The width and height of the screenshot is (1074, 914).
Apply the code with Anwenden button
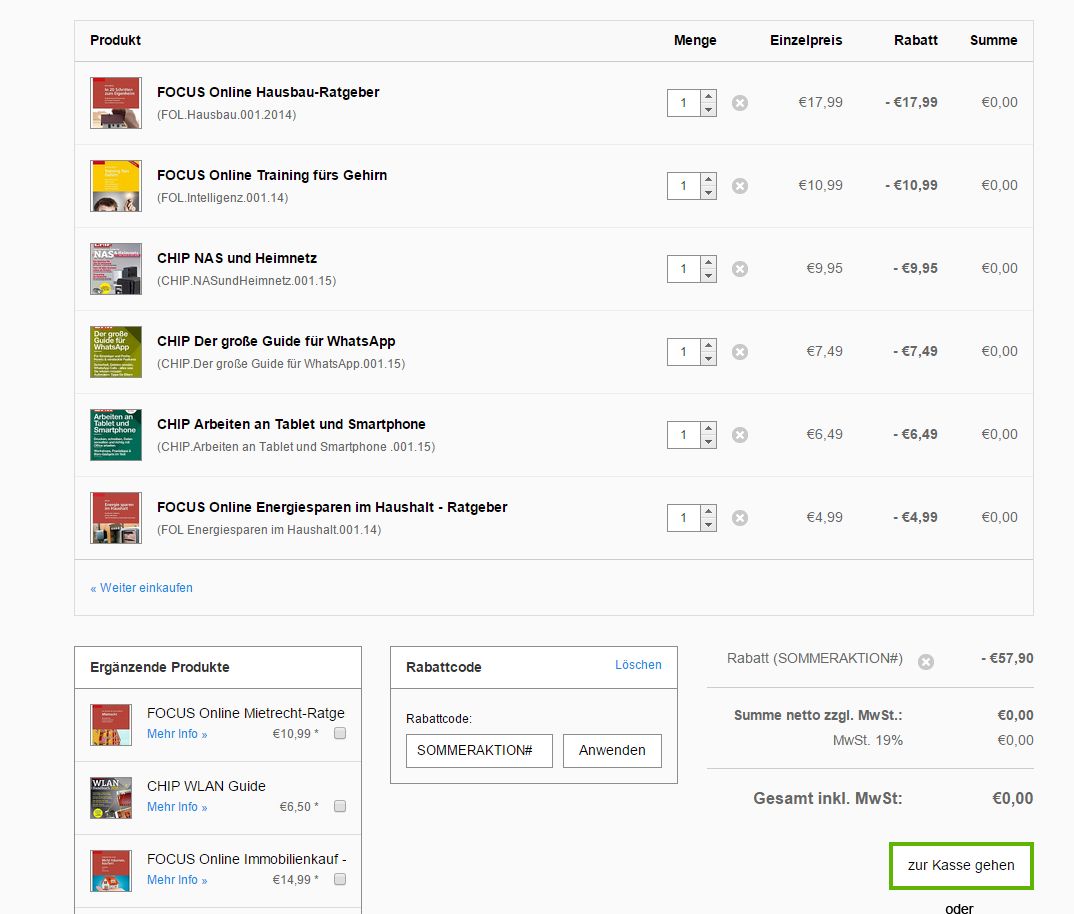click(x=612, y=751)
